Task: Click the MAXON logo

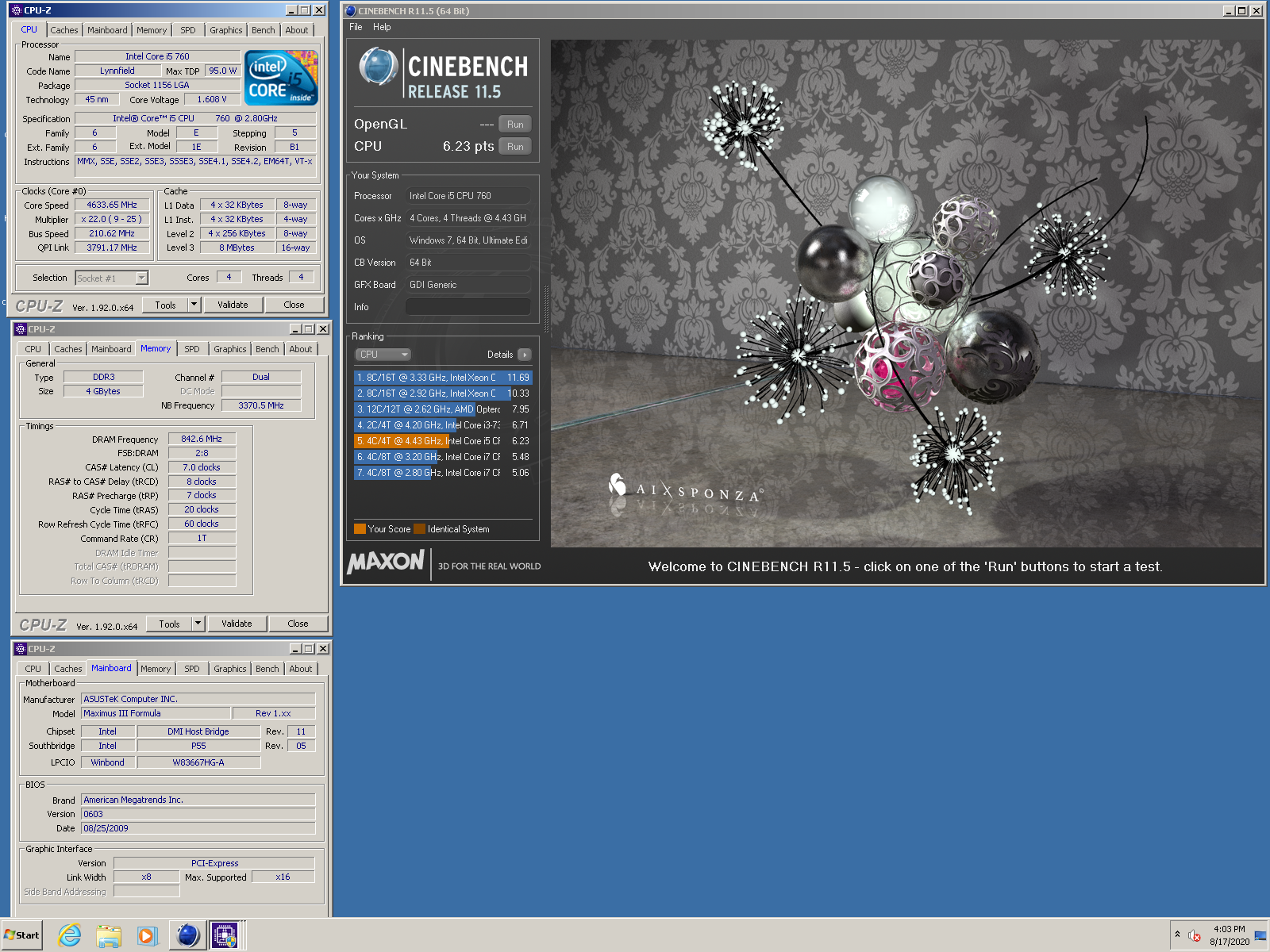Action: point(386,562)
